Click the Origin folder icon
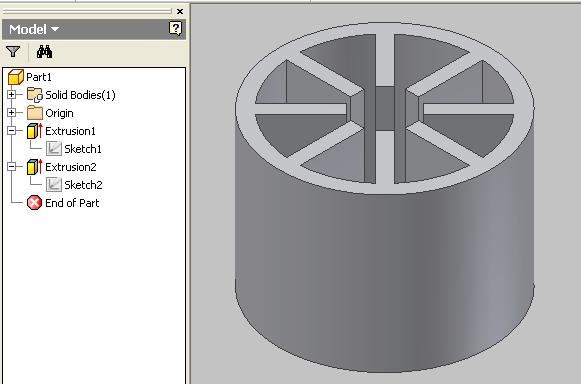581x384 pixels. click(x=35, y=113)
